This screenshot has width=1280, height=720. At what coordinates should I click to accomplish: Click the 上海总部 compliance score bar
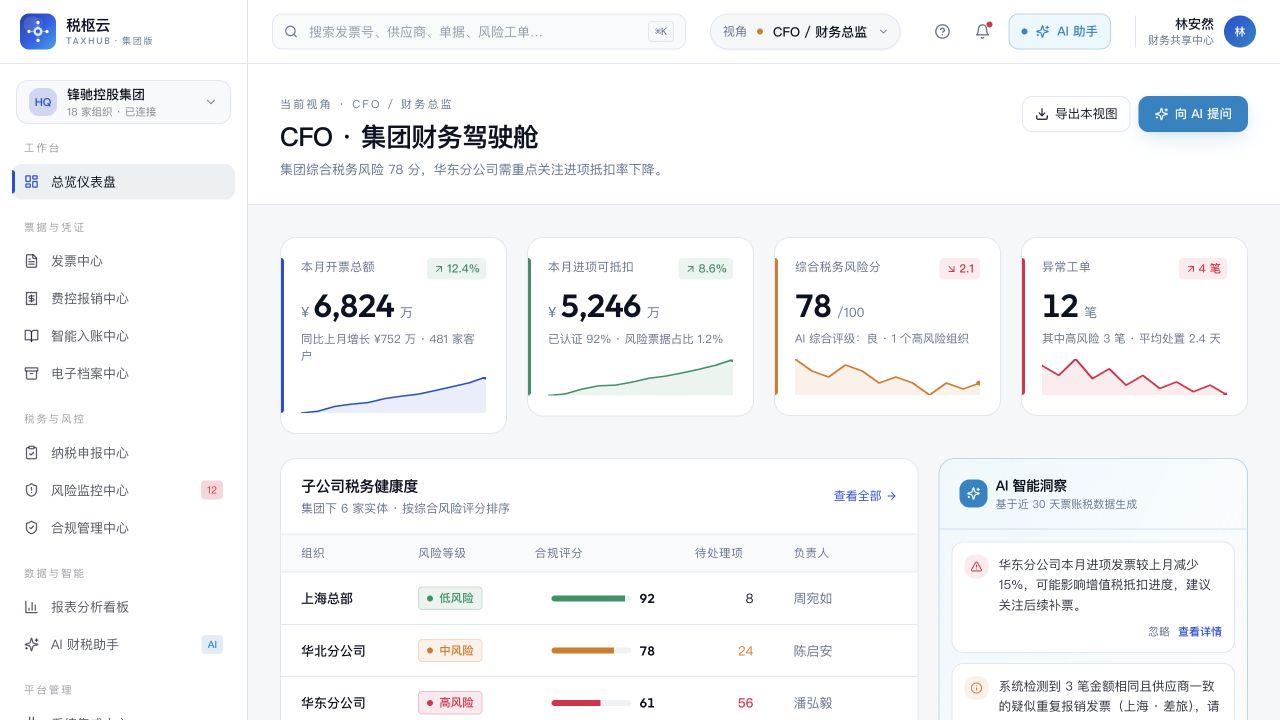pyautogui.click(x=591, y=598)
